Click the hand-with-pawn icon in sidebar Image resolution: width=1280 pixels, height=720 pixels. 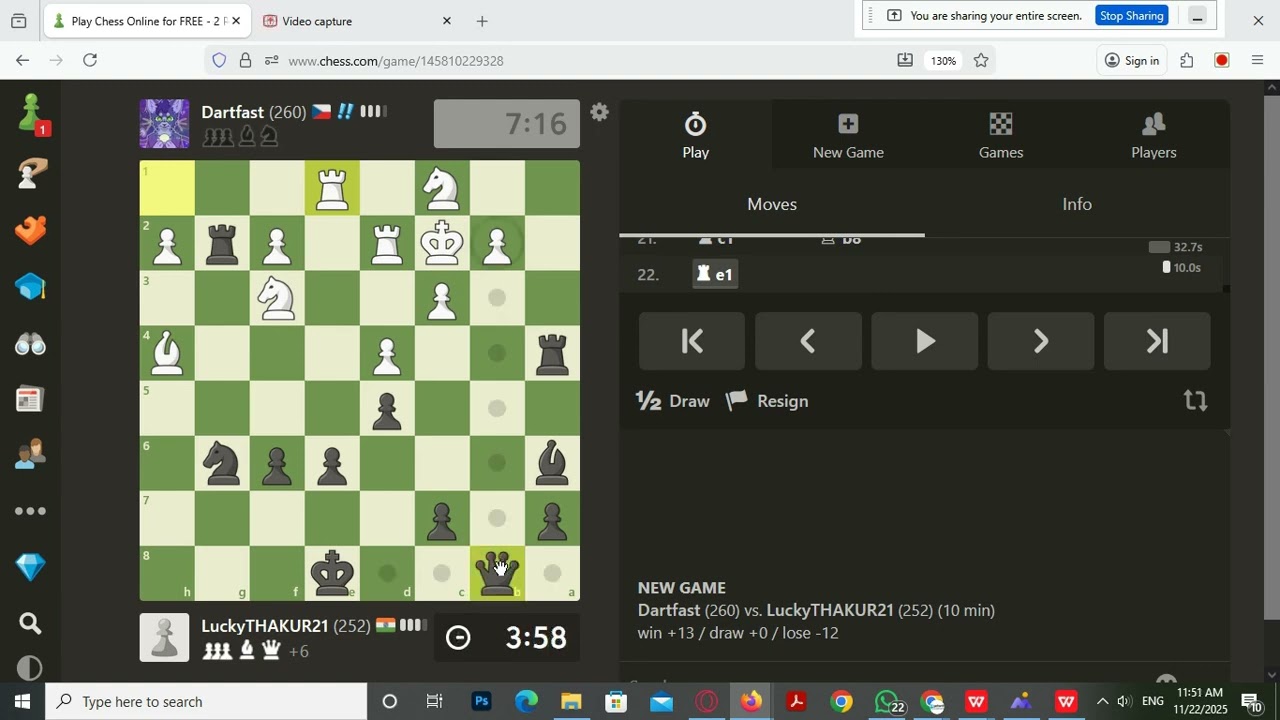tap(31, 172)
